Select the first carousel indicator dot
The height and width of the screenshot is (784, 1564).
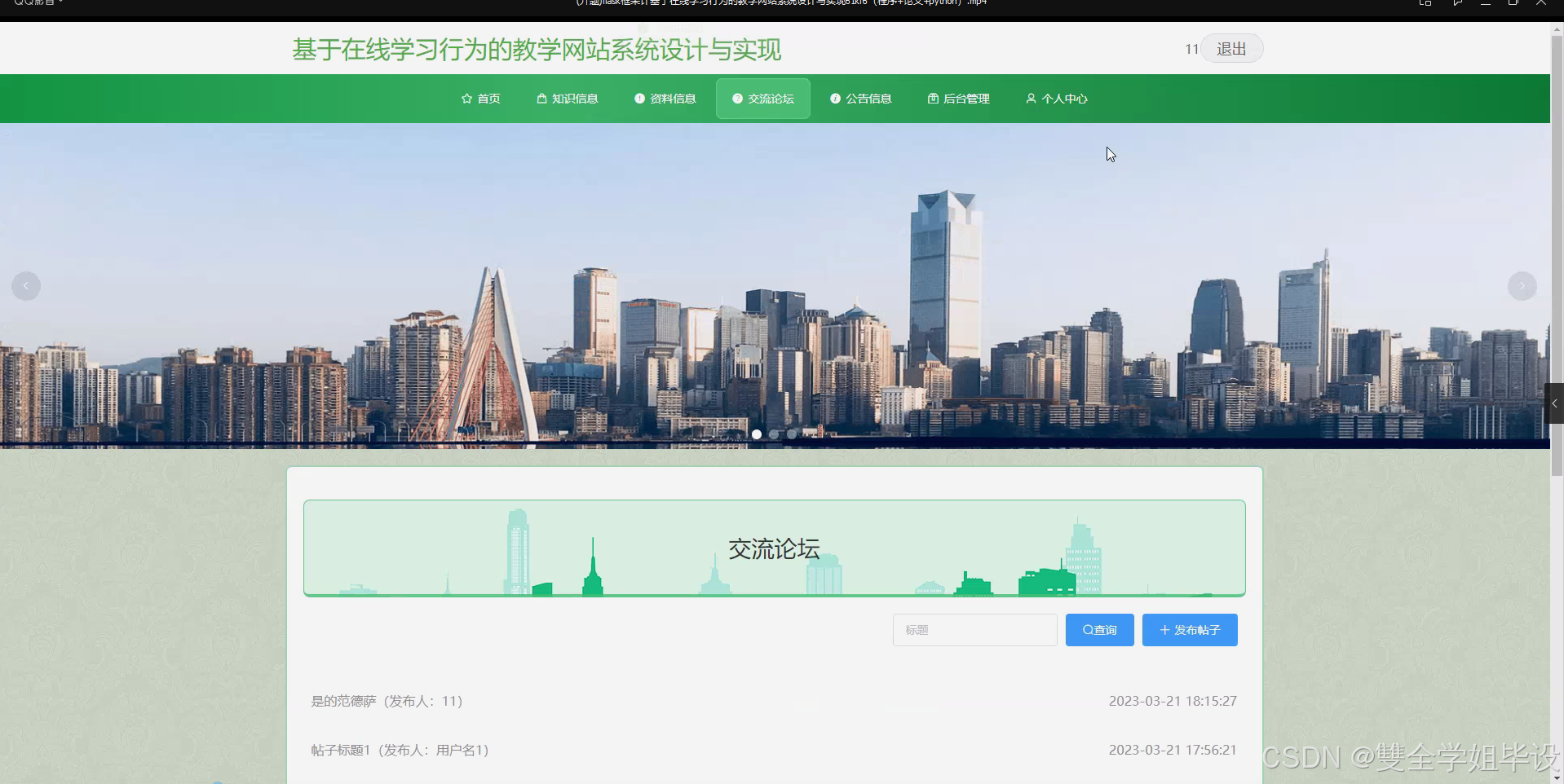point(757,434)
